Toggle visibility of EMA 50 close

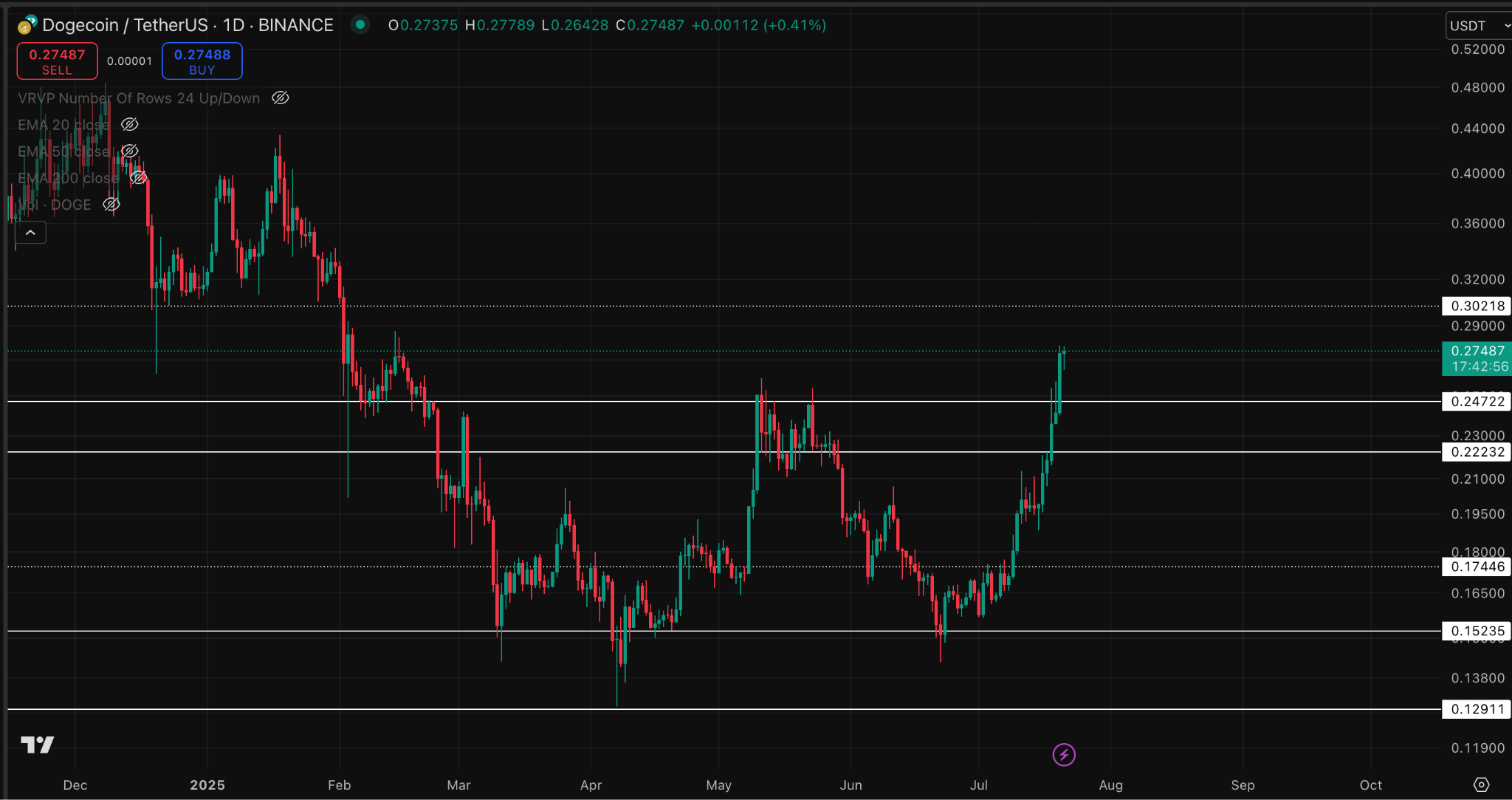point(130,151)
